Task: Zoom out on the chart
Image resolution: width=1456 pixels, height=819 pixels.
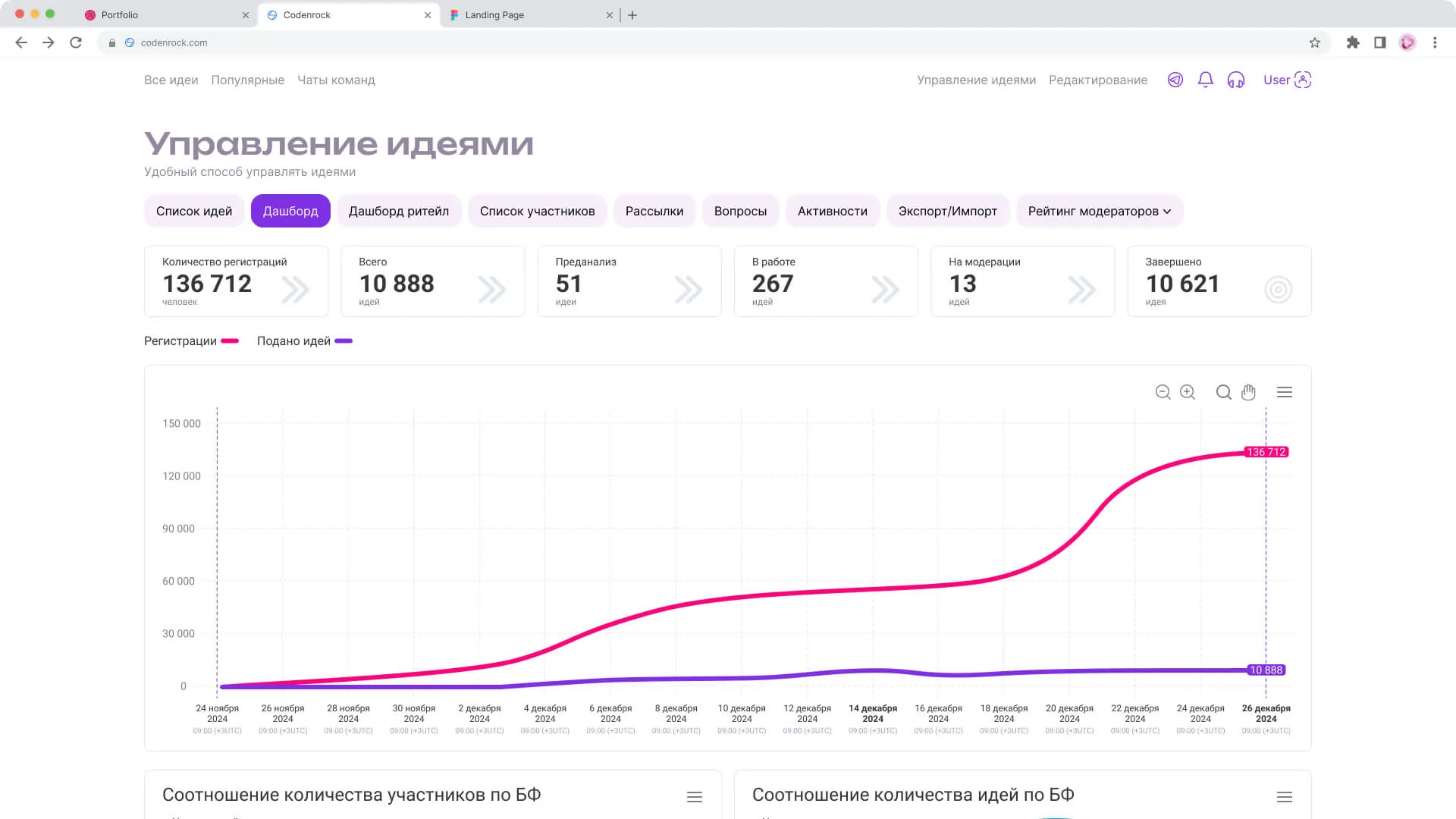Action: tap(1163, 392)
